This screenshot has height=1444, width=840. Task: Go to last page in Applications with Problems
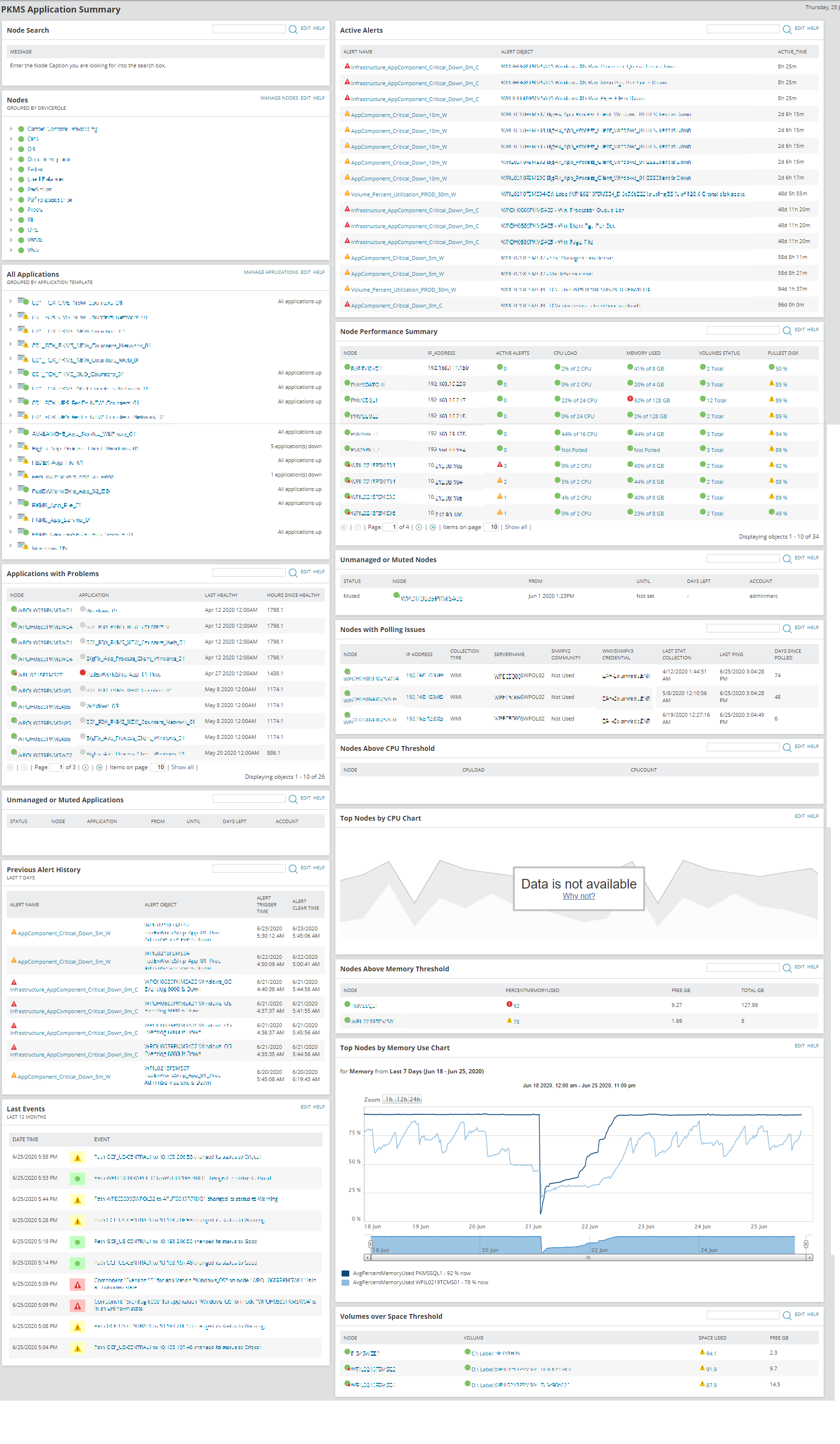click(99, 767)
